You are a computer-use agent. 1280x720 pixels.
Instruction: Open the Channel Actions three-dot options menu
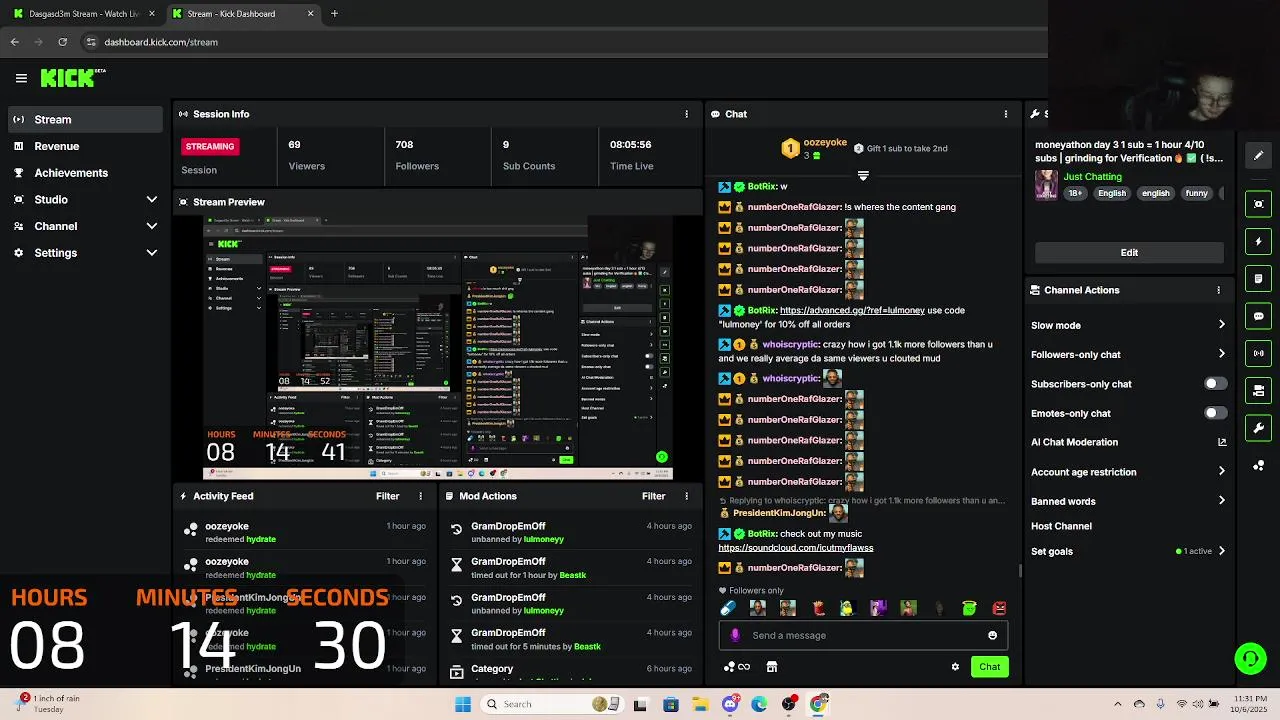[x=1218, y=290]
